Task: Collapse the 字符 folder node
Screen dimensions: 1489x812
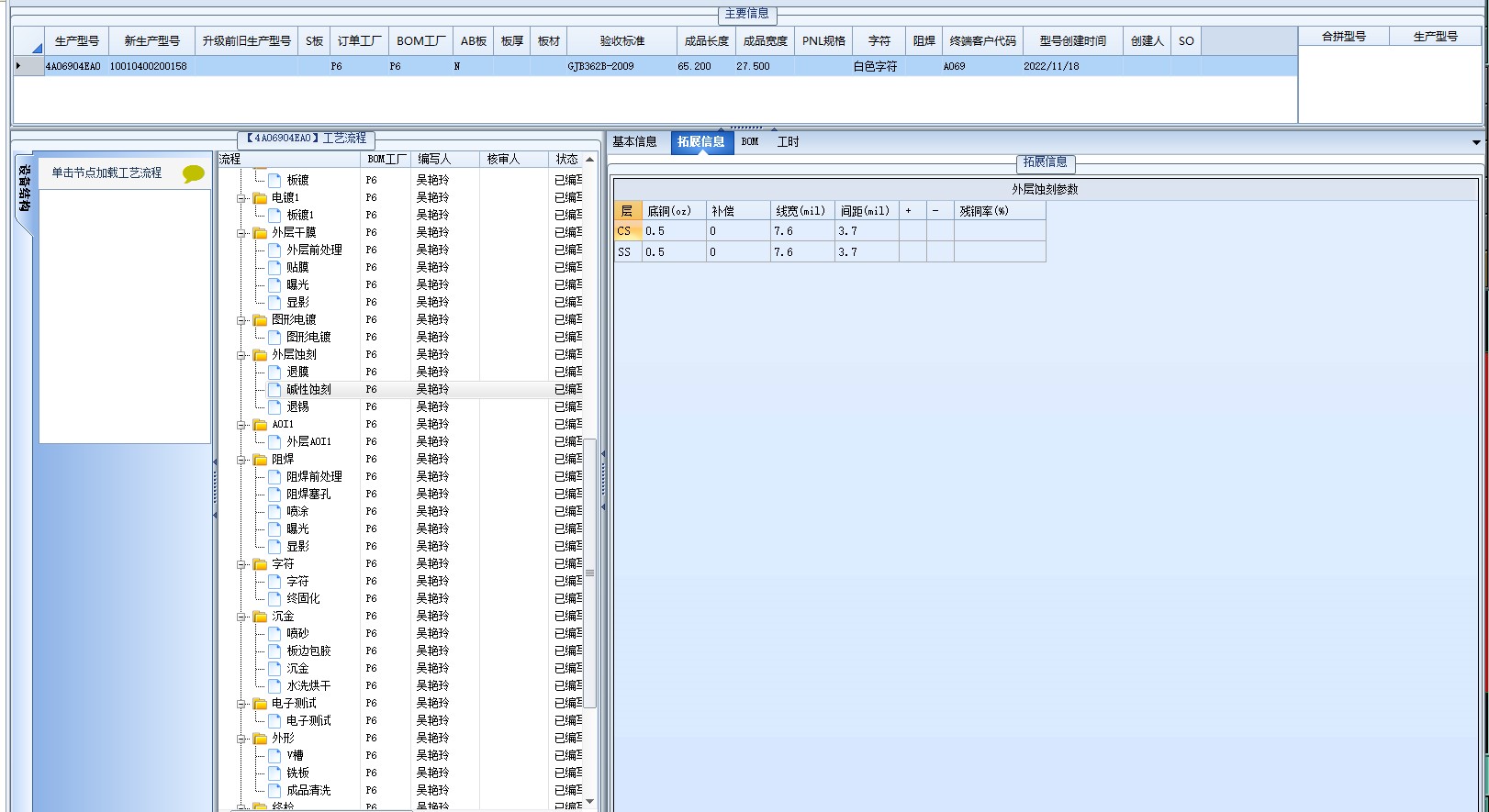Action: point(242,564)
